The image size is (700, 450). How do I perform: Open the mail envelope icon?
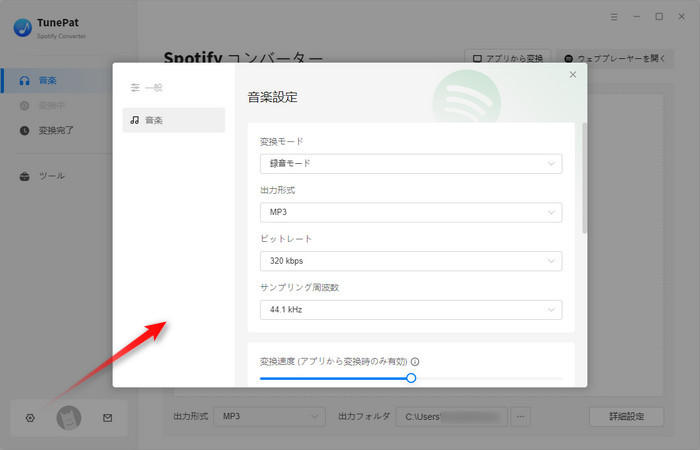click(x=107, y=418)
